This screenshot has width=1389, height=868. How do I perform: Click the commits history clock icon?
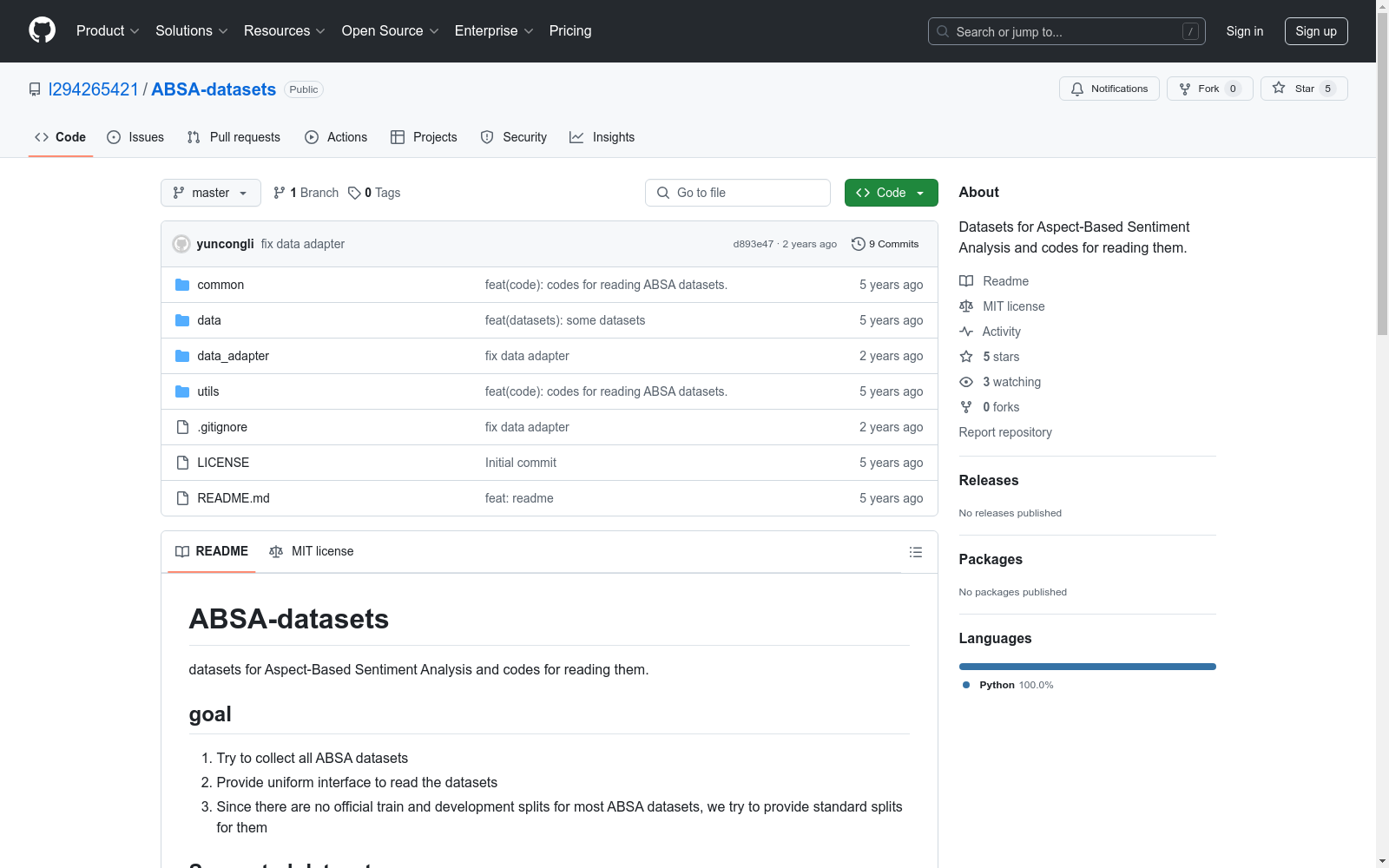859,244
